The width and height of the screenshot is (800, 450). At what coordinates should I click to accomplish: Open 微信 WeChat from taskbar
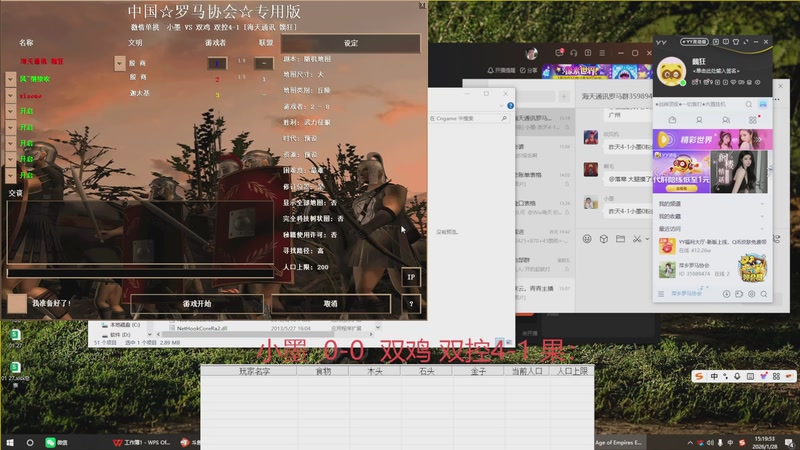57,442
